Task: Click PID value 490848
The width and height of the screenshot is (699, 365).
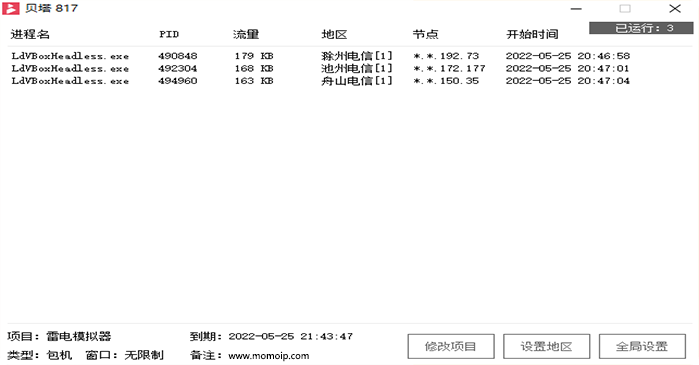Action: coord(177,56)
